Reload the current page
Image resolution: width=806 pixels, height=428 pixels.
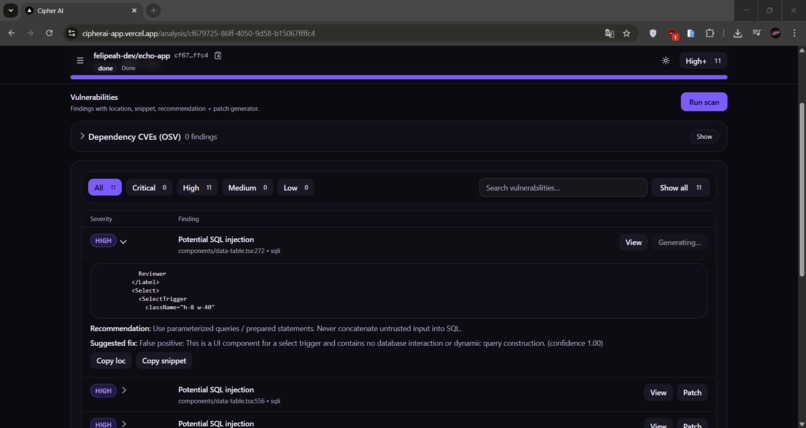[49, 33]
